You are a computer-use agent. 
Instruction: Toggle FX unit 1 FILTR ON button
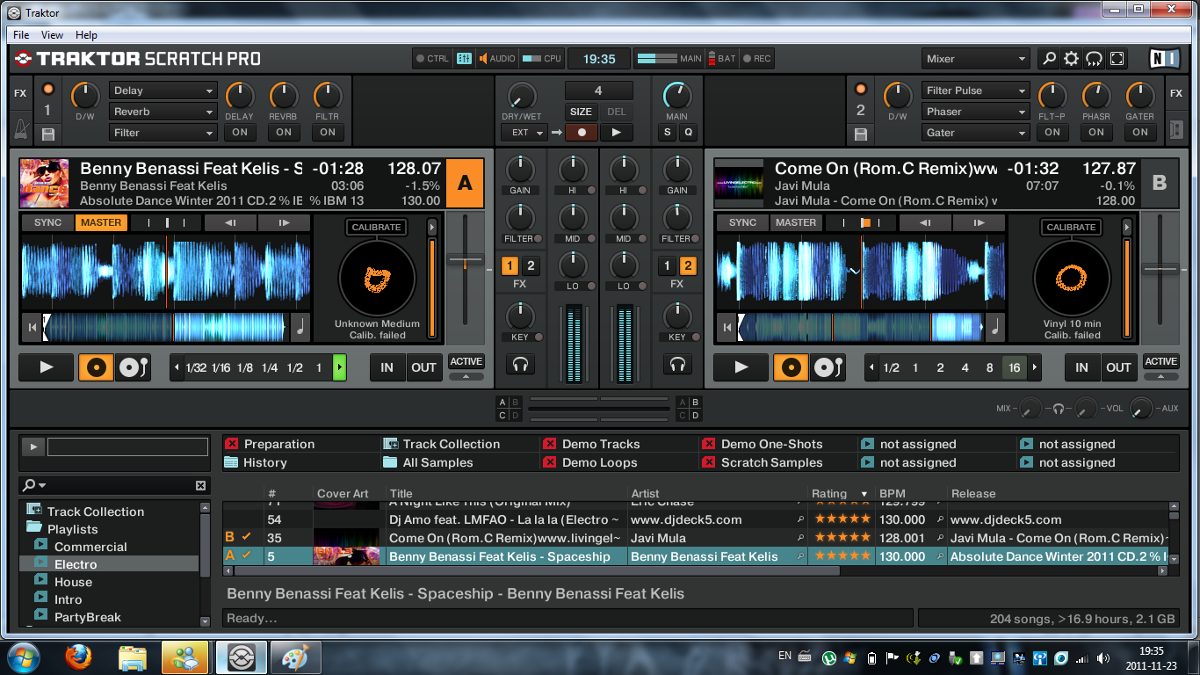click(x=328, y=132)
